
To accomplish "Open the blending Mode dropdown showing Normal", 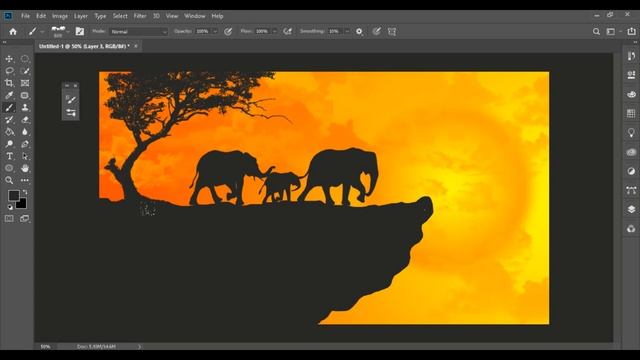I will pos(138,31).
